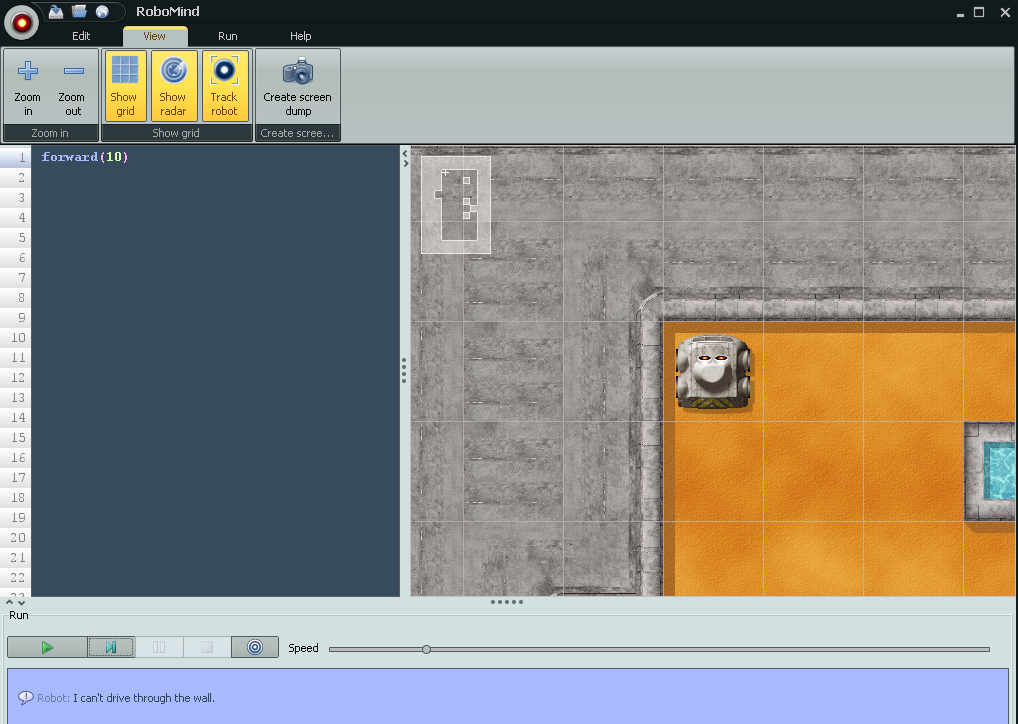The width and height of the screenshot is (1018, 724).
Task: Adjust the Speed slider handle
Action: [x=427, y=649]
